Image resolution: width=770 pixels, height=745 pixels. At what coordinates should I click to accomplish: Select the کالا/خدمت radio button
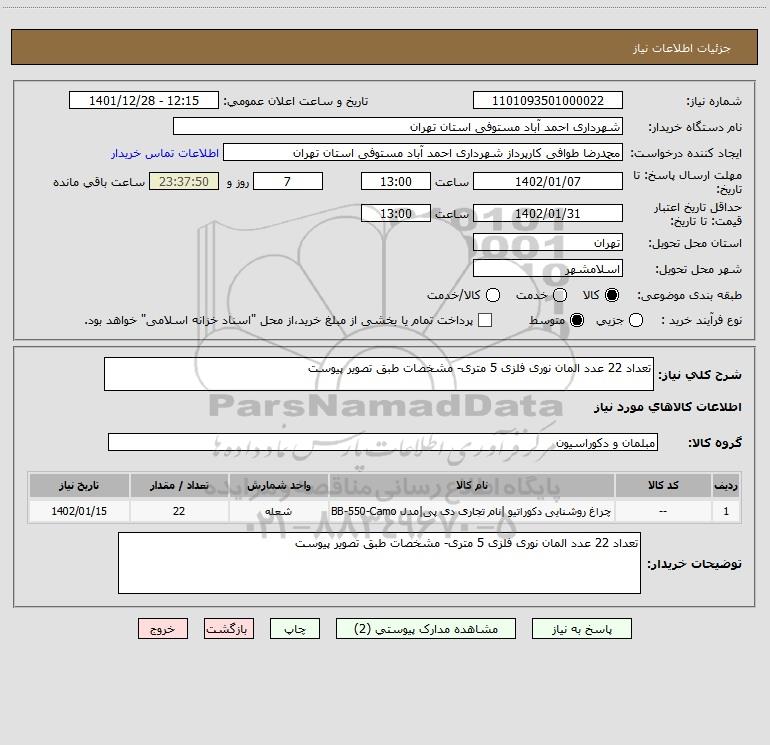[x=493, y=295]
